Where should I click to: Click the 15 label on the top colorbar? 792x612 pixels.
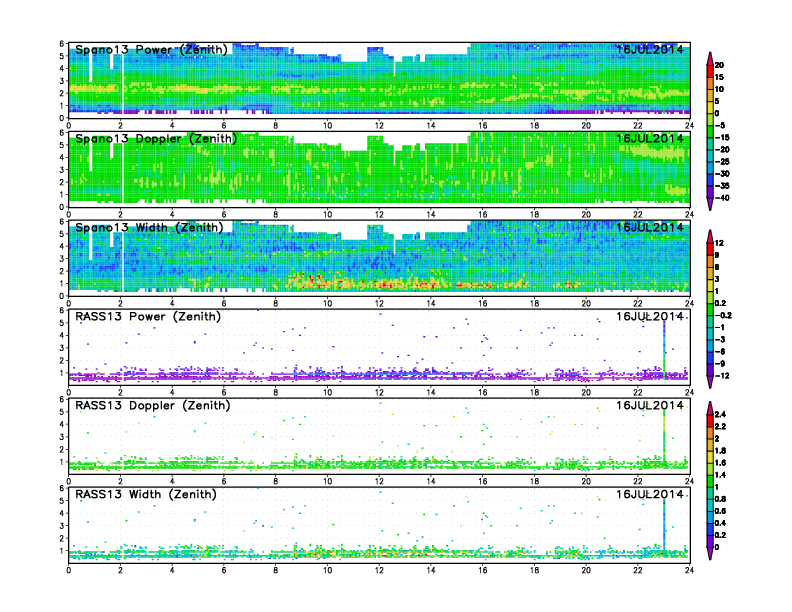click(x=719, y=77)
